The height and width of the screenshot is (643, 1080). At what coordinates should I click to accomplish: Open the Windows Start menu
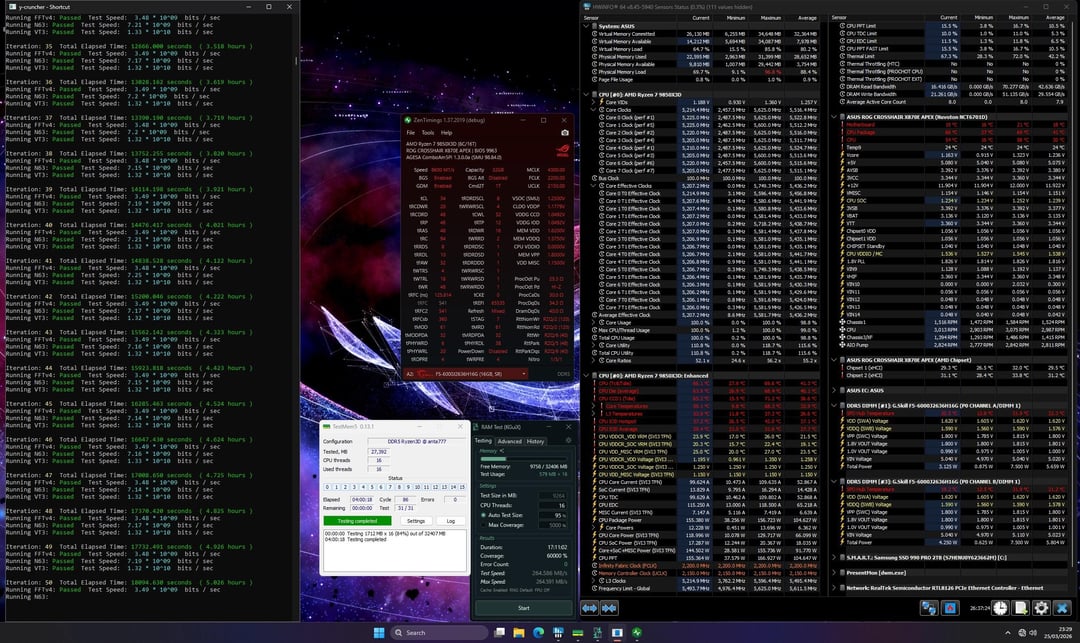point(379,632)
